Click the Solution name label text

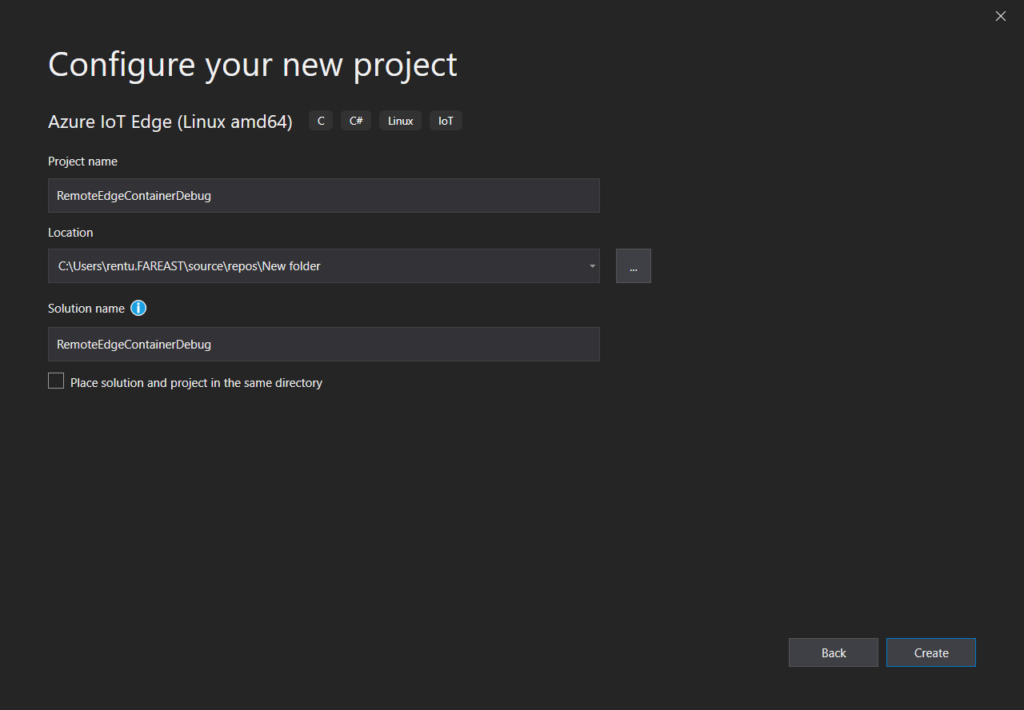86,308
